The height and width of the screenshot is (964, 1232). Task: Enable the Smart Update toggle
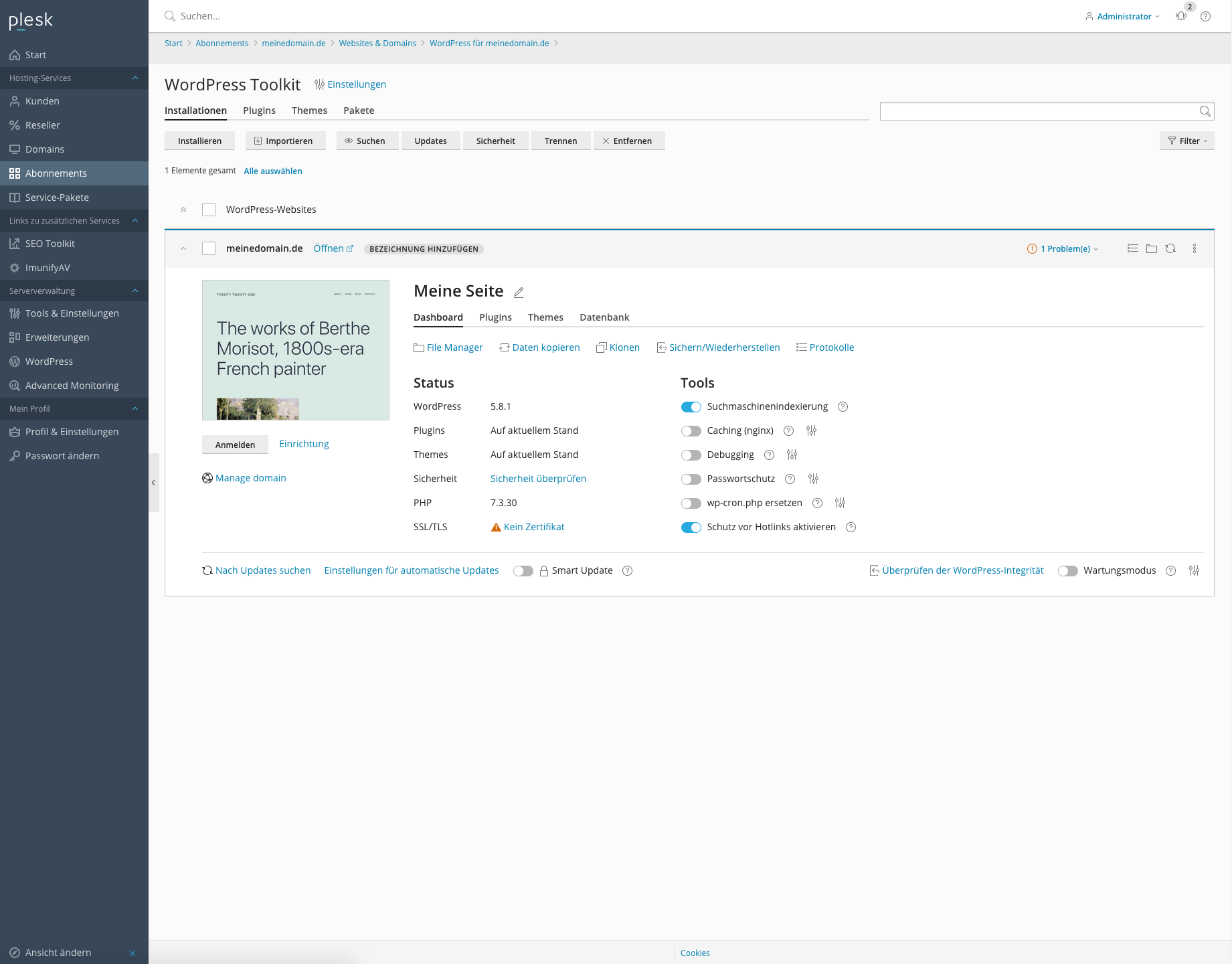point(523,571)
